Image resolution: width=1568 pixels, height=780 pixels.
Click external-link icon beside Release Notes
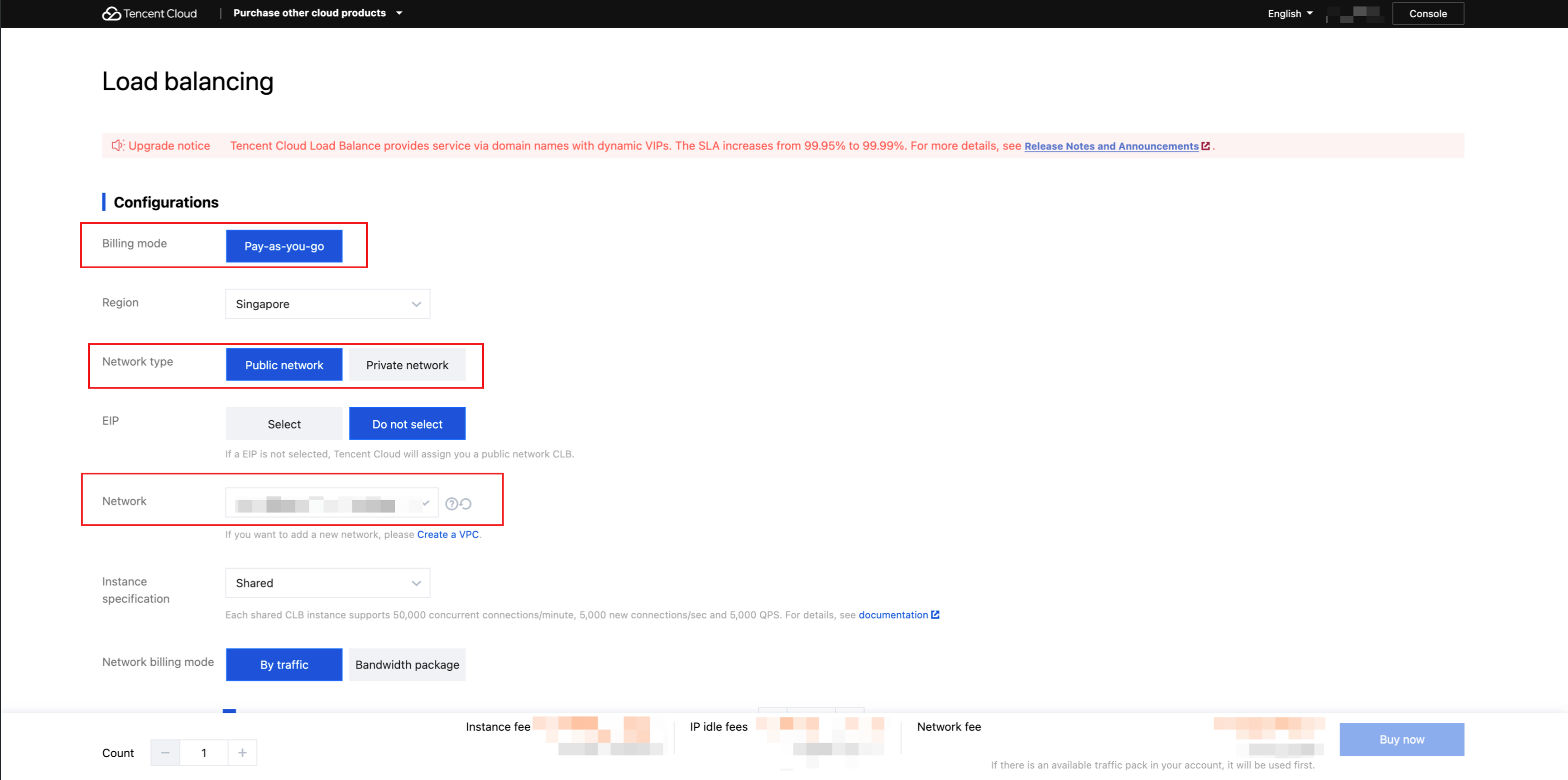point(1205,146)
